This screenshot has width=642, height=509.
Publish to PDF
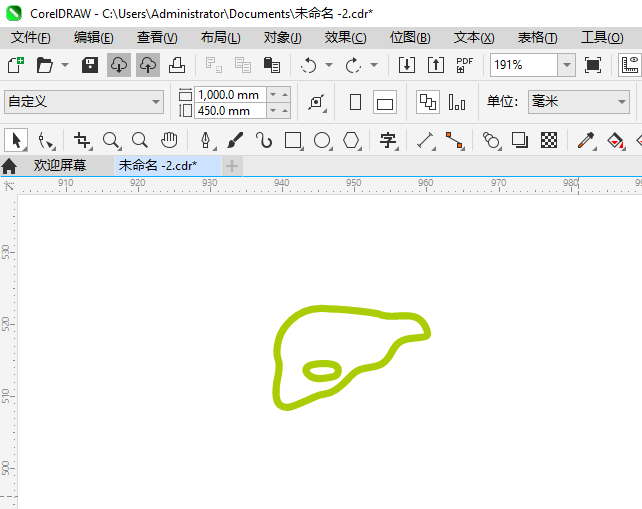(465, 65)
